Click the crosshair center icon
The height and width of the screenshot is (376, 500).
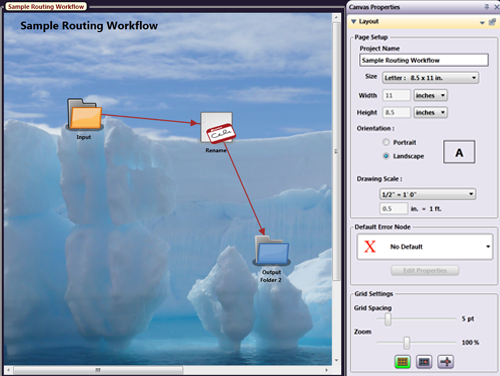[x=446, y=362]
